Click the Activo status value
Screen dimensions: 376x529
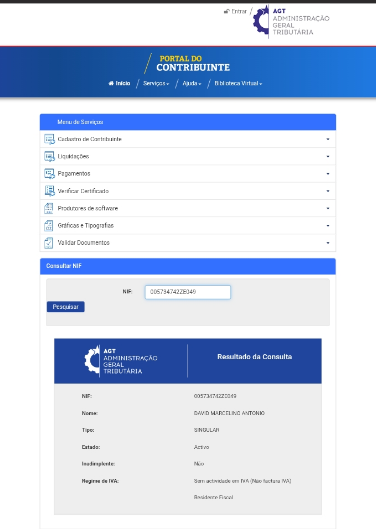pos(202,447)
